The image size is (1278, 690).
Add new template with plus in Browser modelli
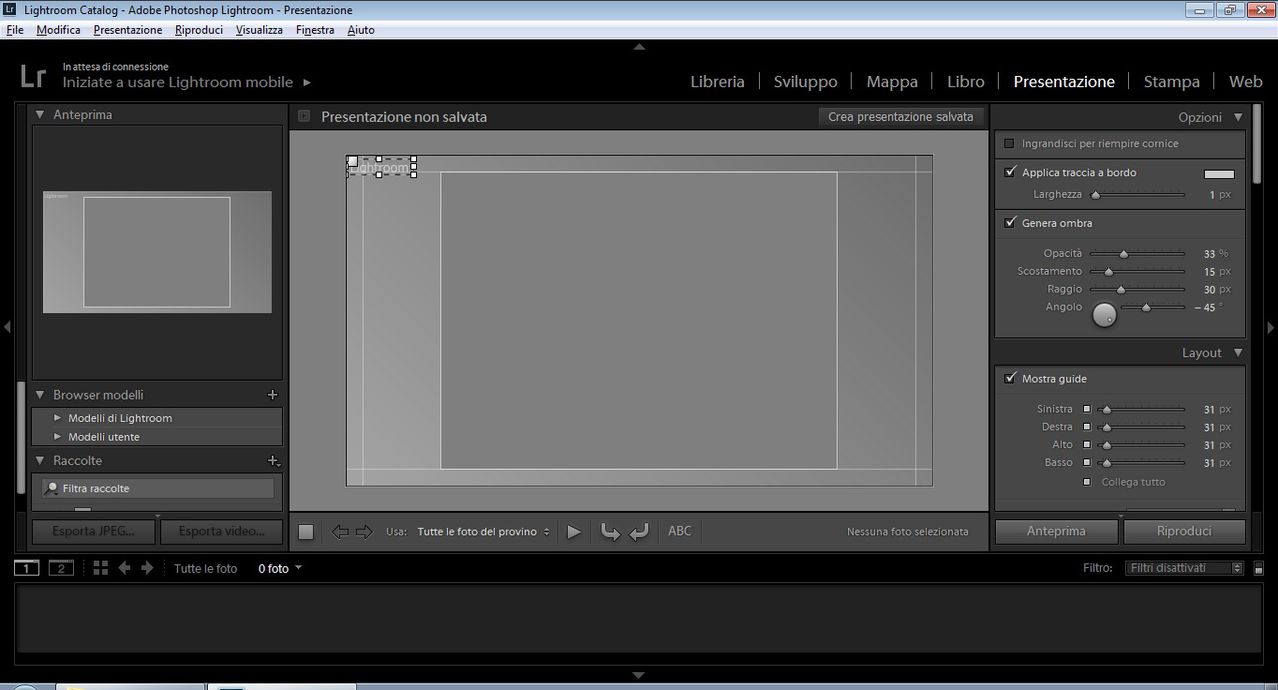[272, 395]
